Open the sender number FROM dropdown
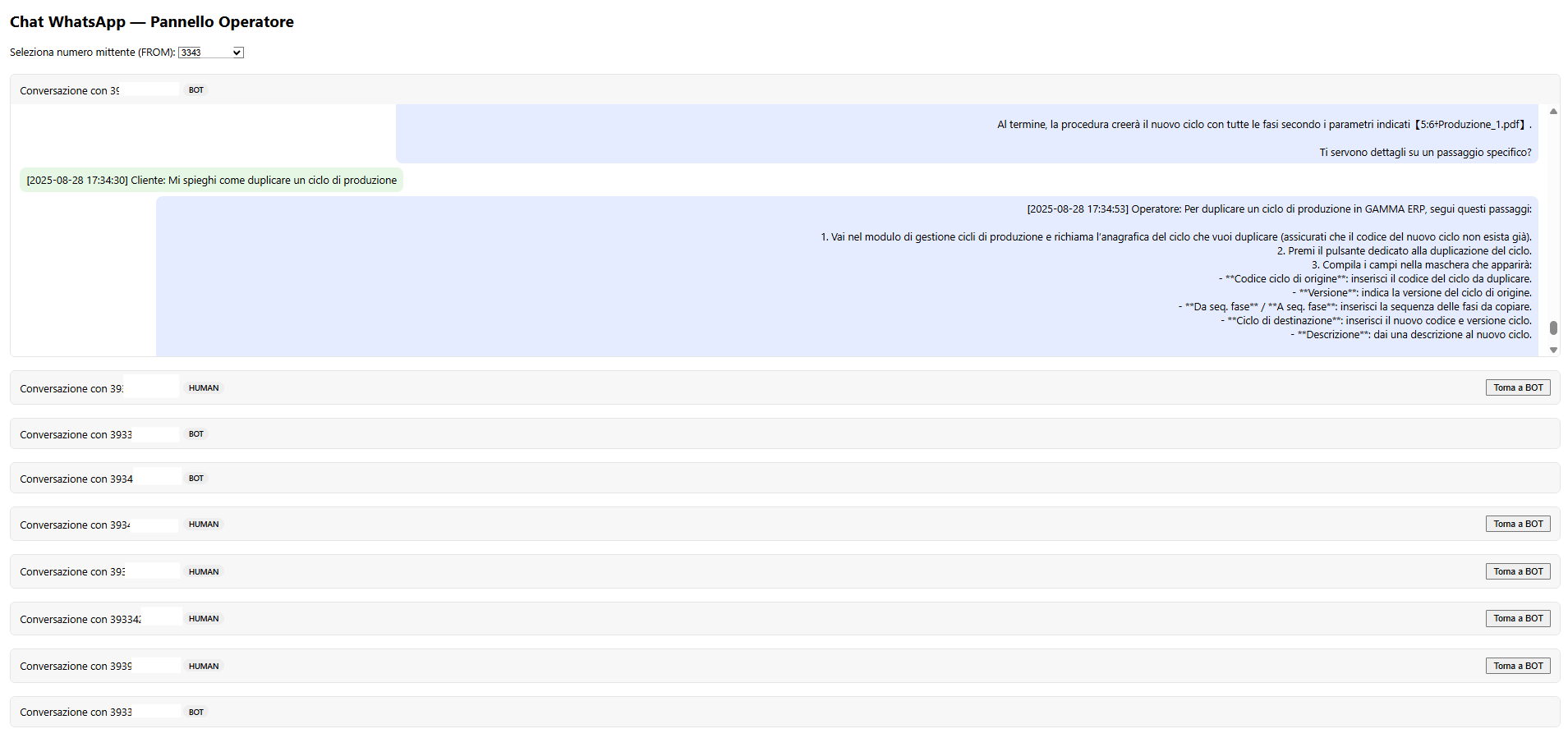Screen dimensions: 1568x747 pos(210,53)
